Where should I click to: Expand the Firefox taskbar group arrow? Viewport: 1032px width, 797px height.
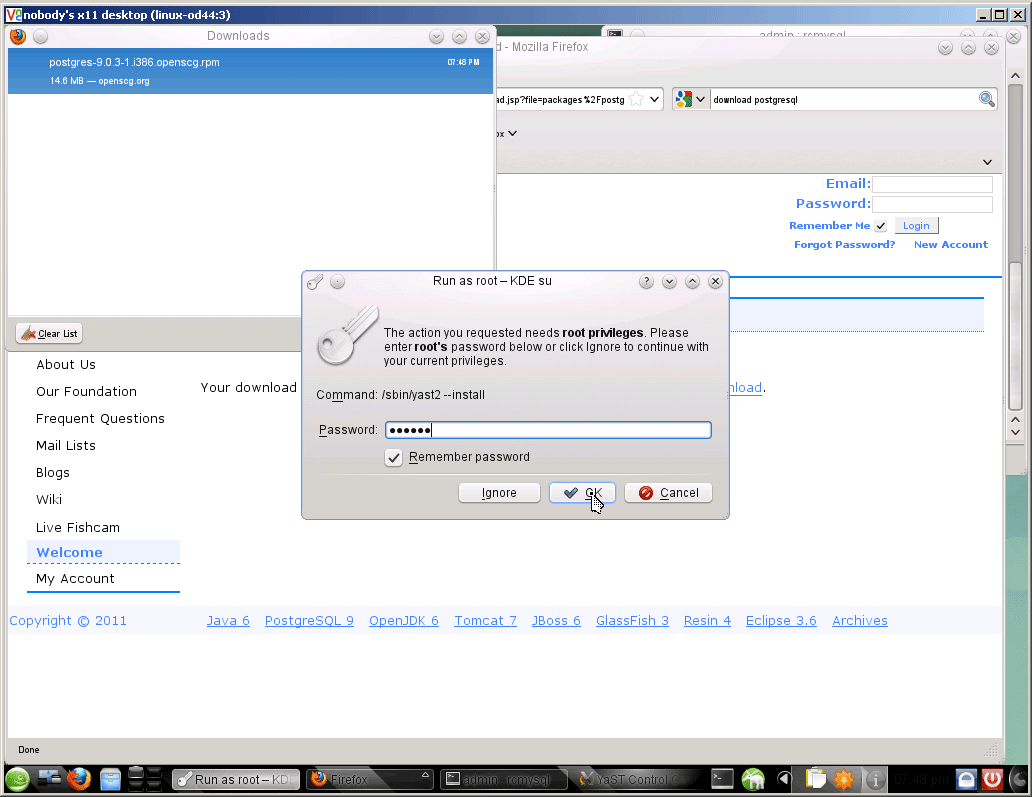click(x=425, y=775)
